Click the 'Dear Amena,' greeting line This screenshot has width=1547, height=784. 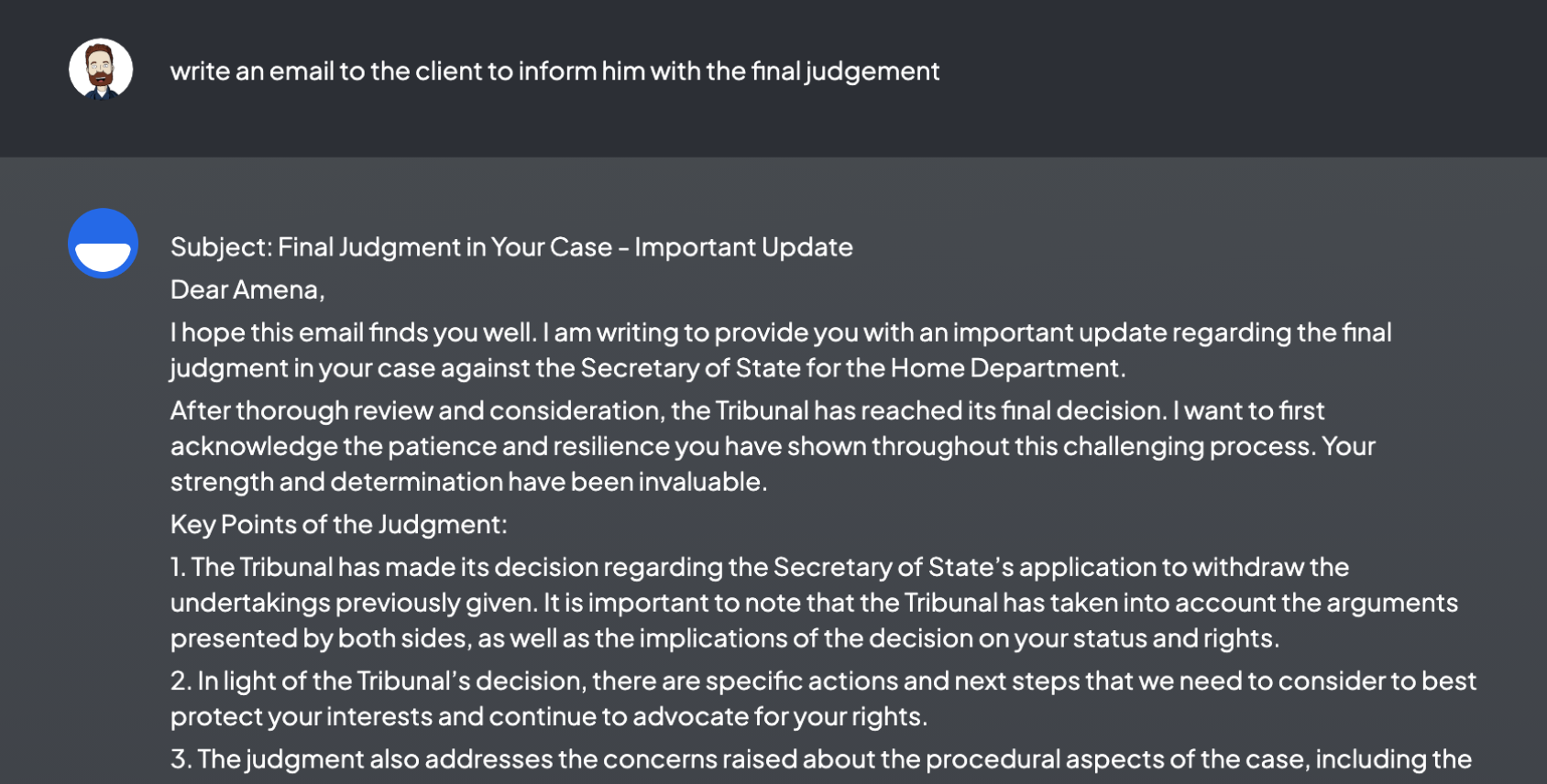[247, 289]
